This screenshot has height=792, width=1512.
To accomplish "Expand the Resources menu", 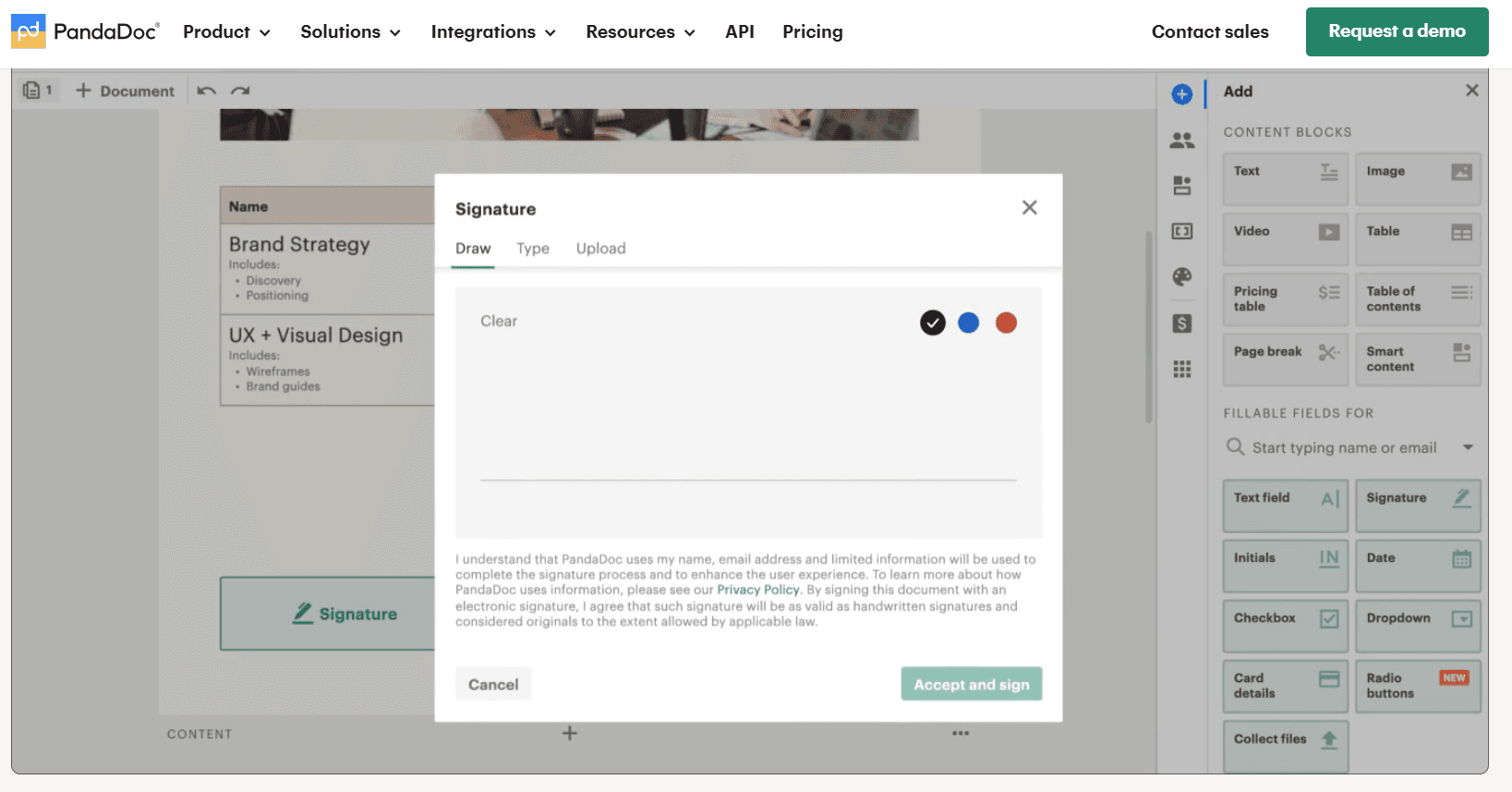I will (x=640, y=31).
